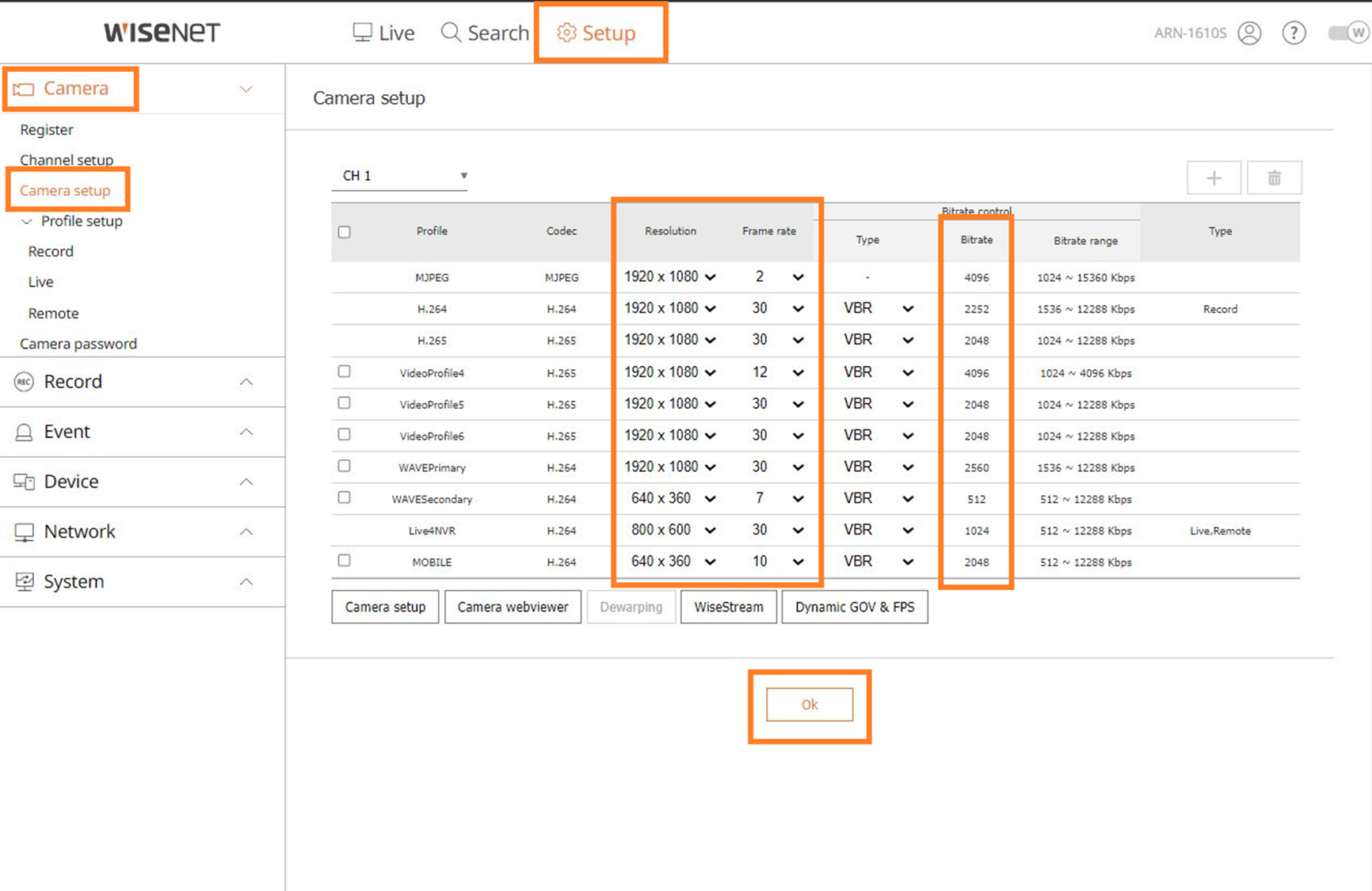Screen dimensions: 1372x891
Task: Switch to the Live tab
Action: pos(383,33)
